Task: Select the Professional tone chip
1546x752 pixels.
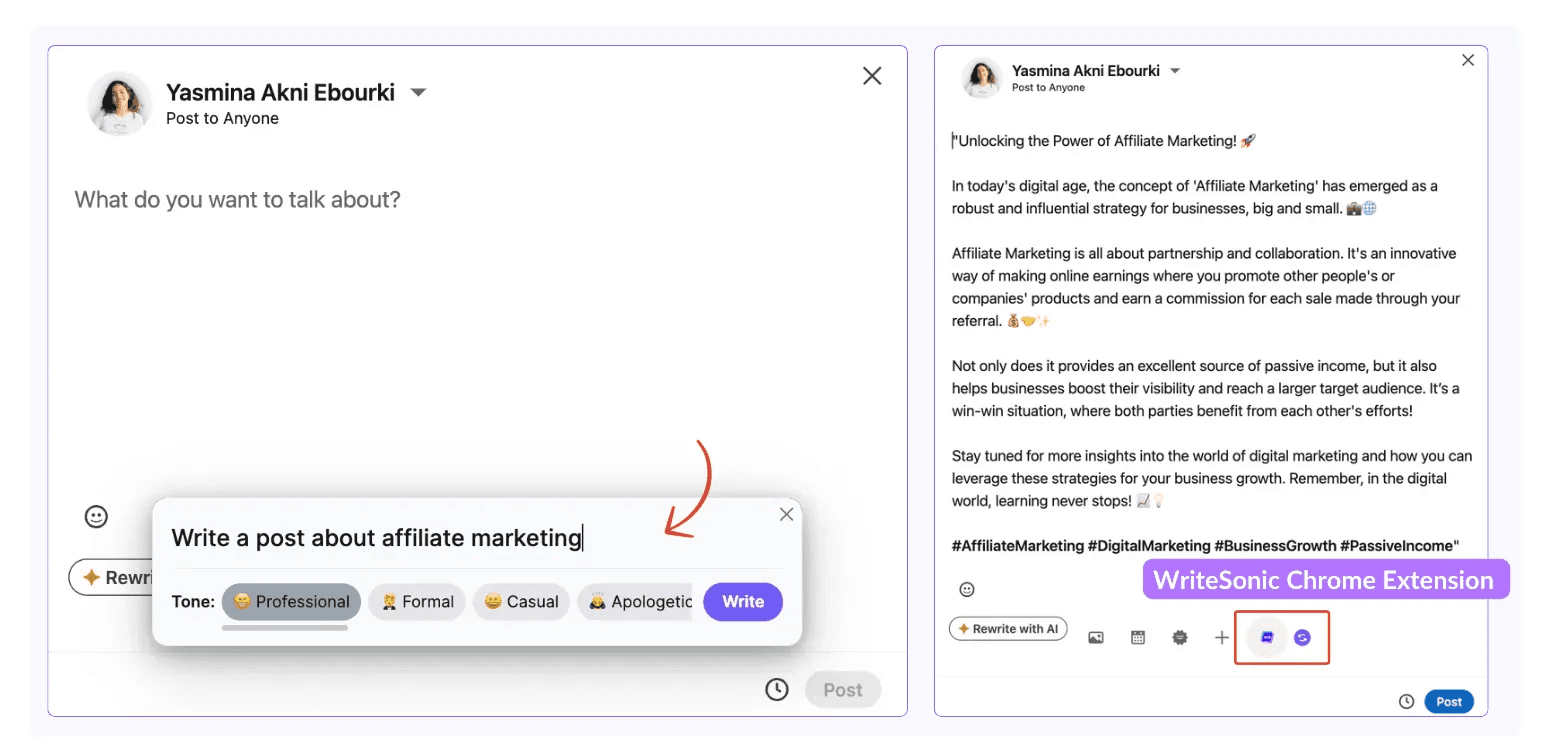Action: [291, 602]
